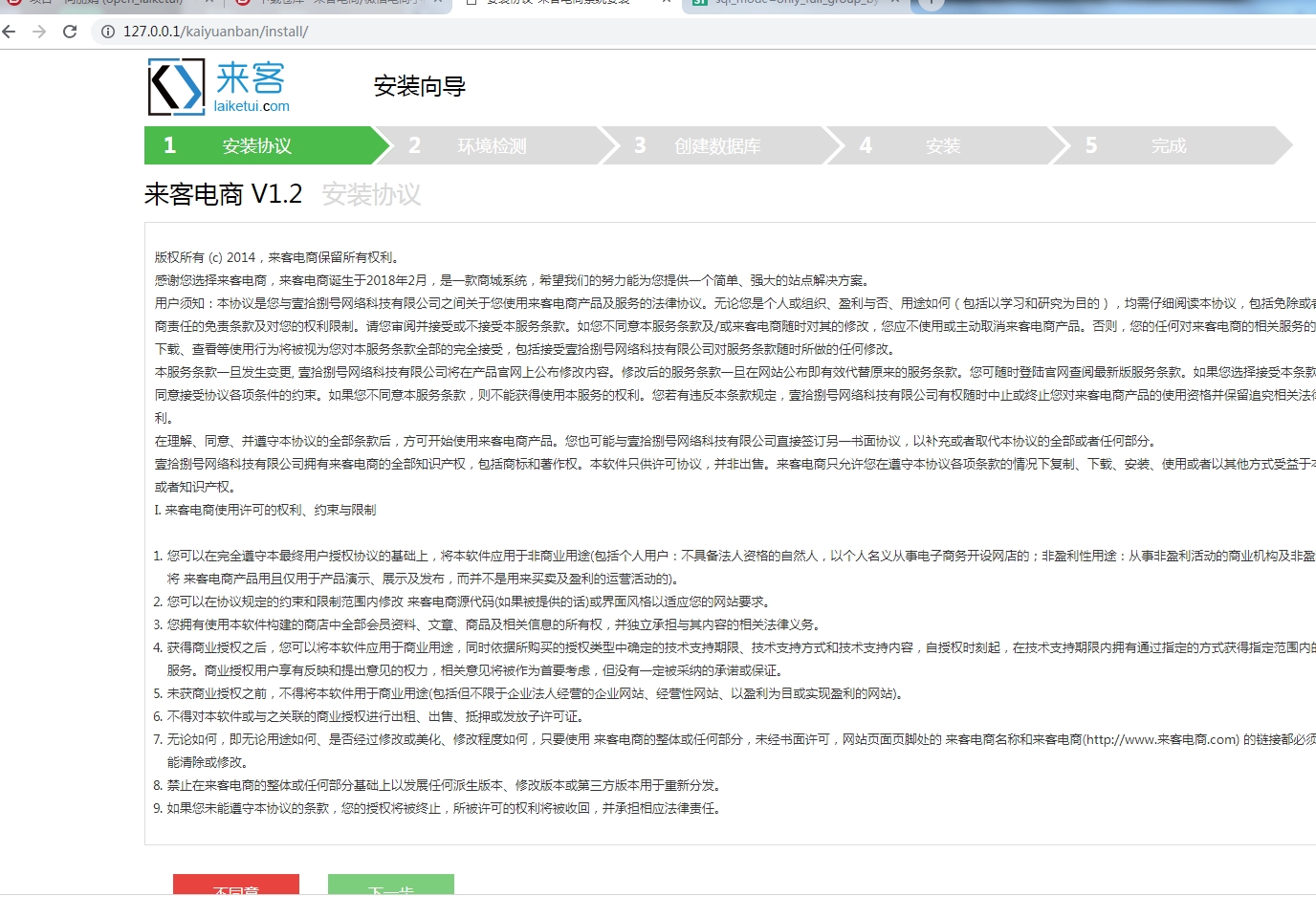This screenshot has height=897, width=1316.
Task: Click clause 8 beginning 禁止在来客电商的整体
Action: (x=438, y=785)
